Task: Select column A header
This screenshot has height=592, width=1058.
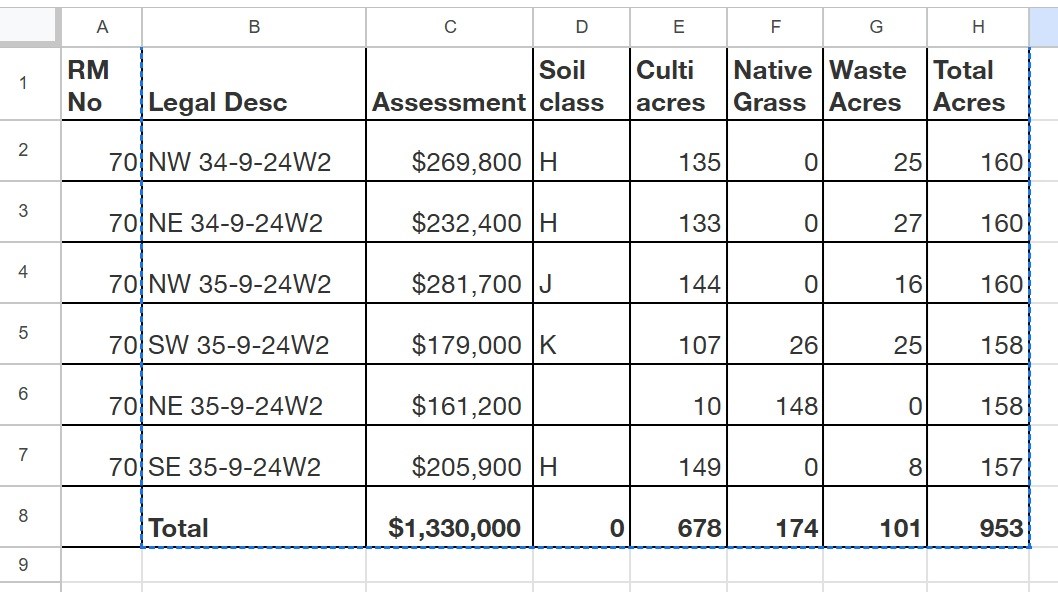Action: [x=102, y=27]
